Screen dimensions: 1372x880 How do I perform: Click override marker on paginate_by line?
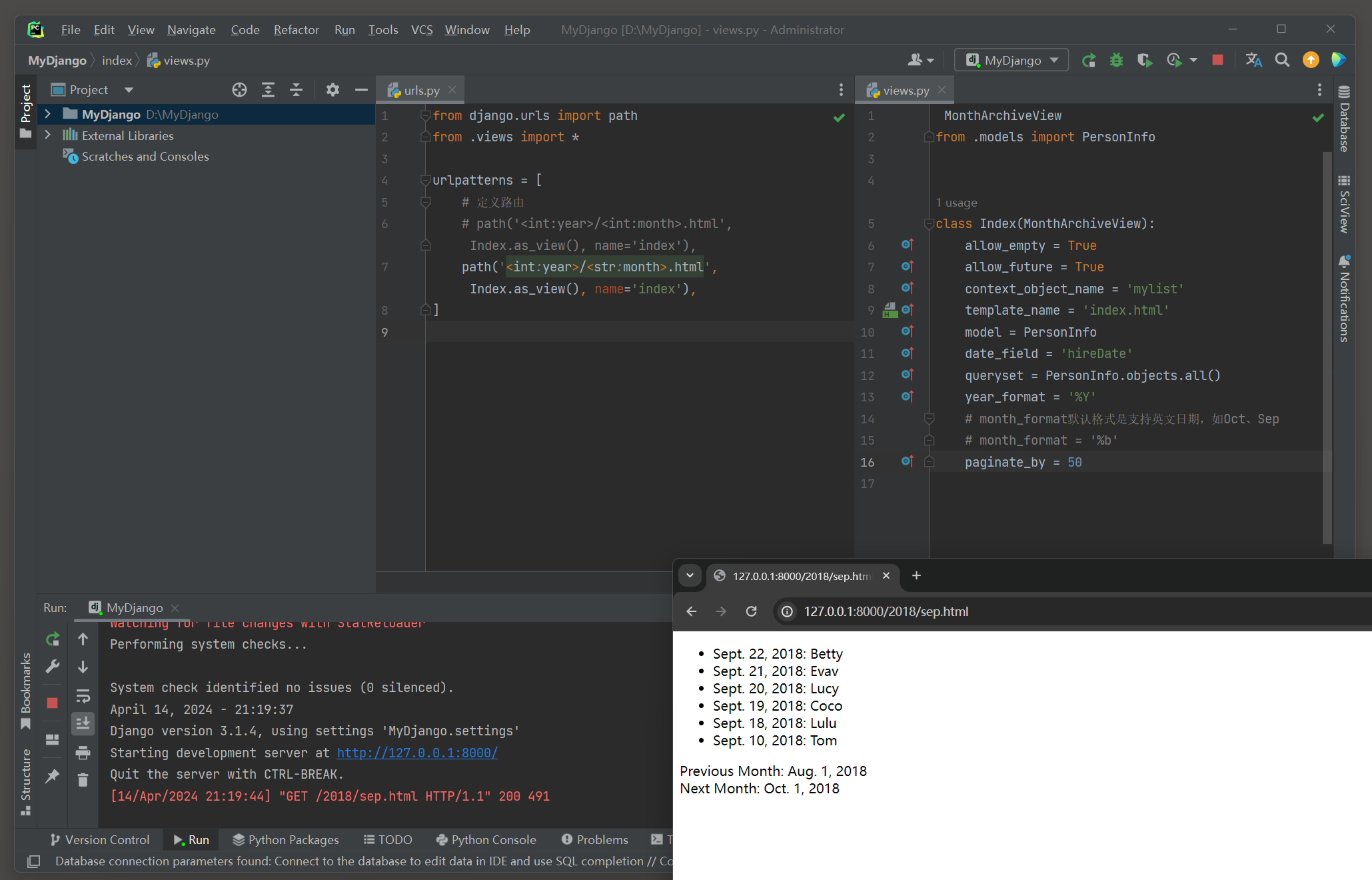(907, 461)
